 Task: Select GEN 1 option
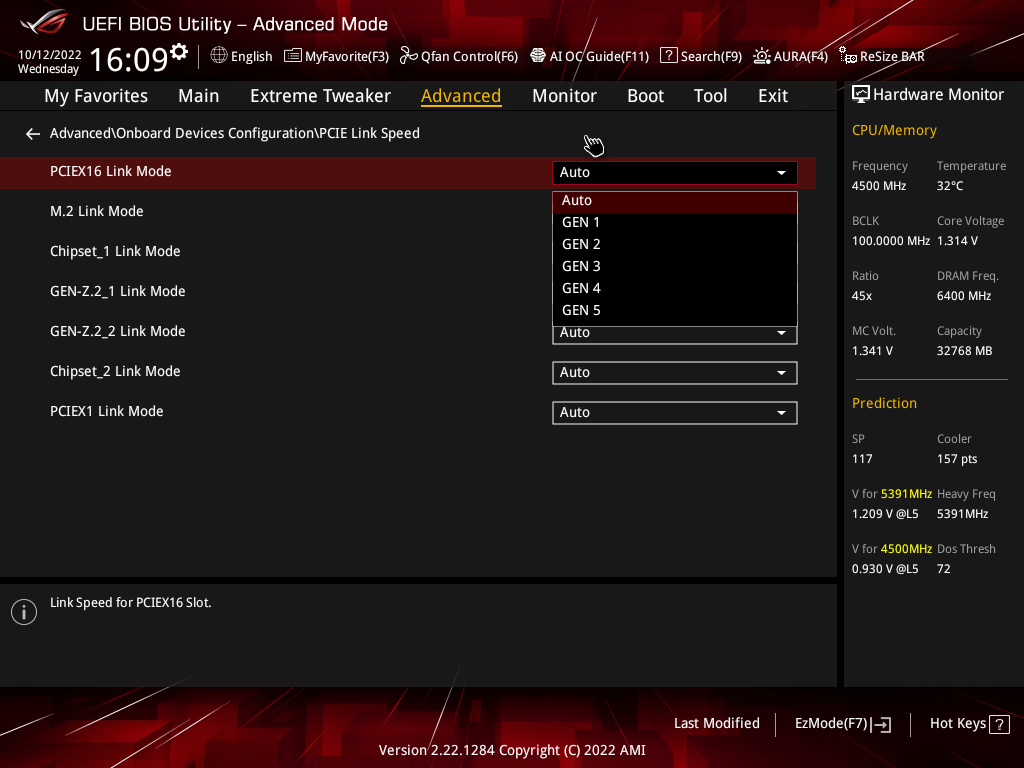(675, 223)
